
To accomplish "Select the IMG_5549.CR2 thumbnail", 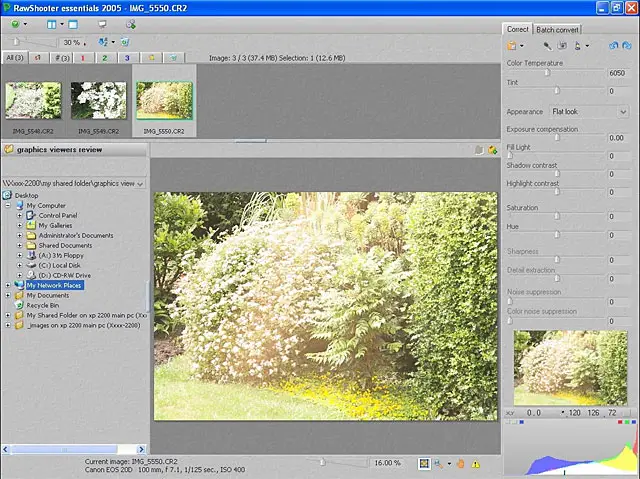I will [x=98, y=100].
